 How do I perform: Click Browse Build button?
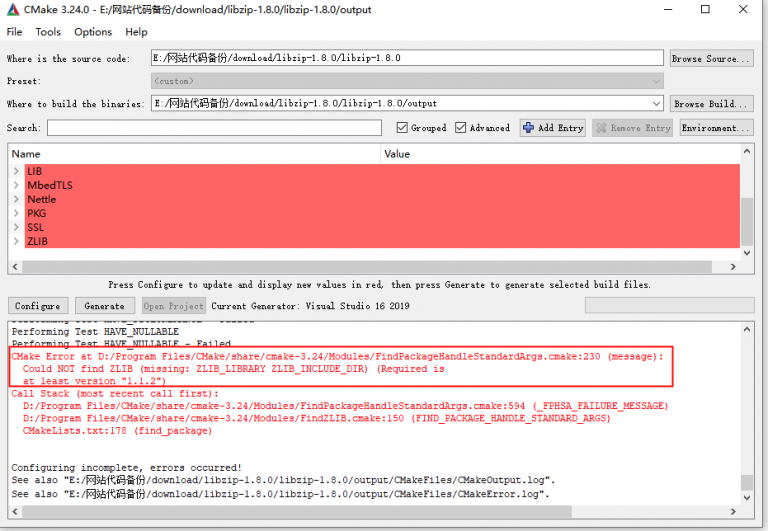coord(711,104)
